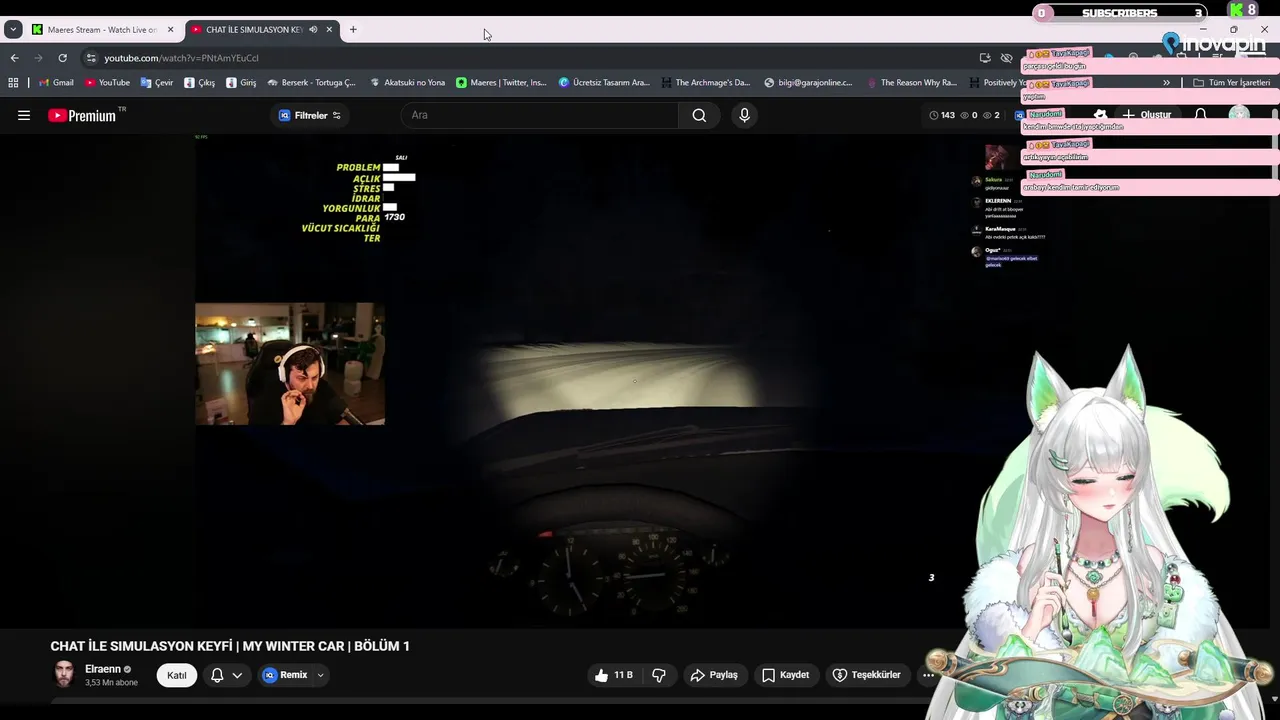
Task: Click the Katıl join button
Action: tap(177, 675)
